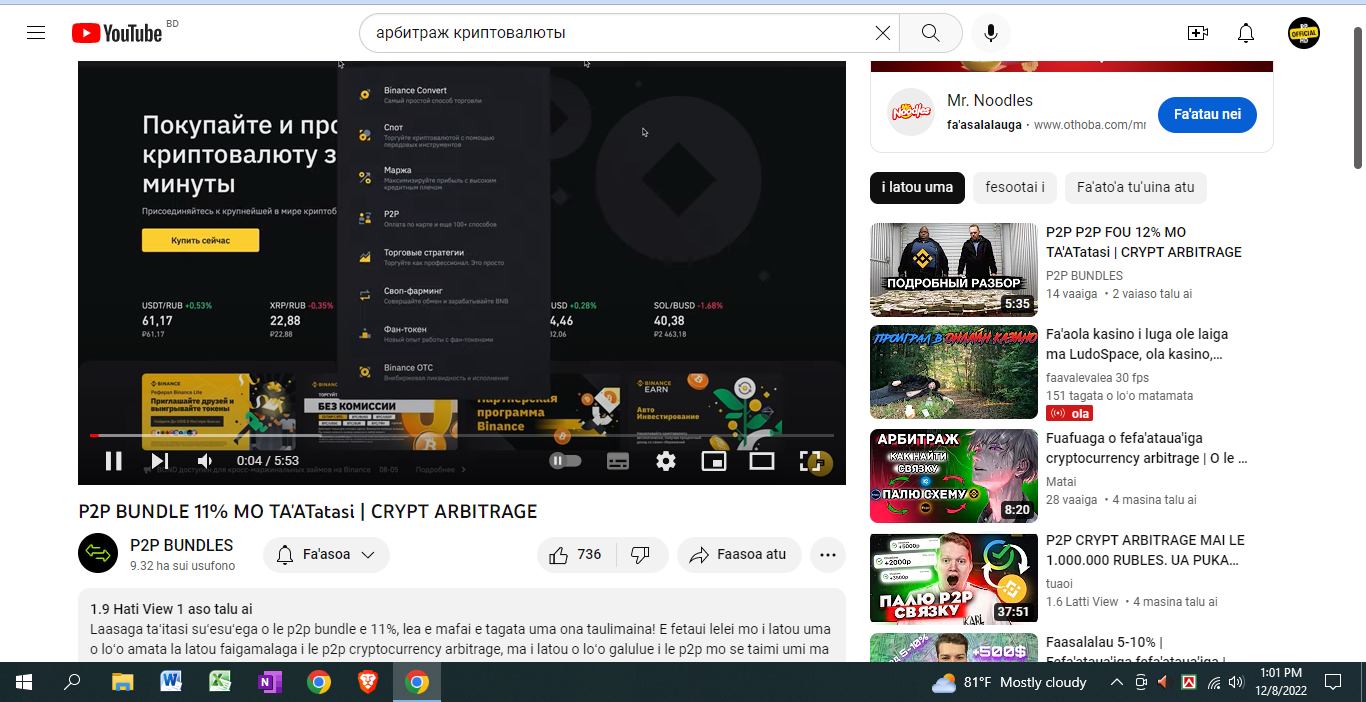This screenshot has height=702, width=1366.
Task: Expand the Fa'asoa subscription notification dropdown
Action: pyautogui.click(x=326, y=555)
